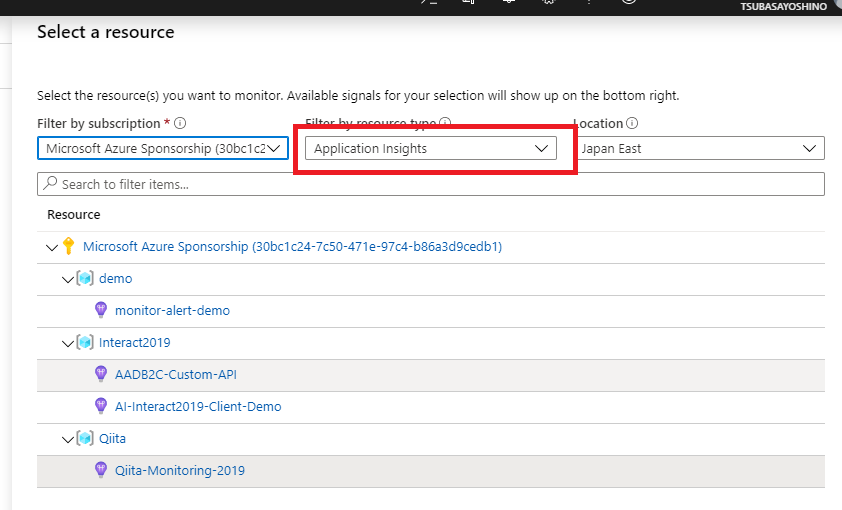Click the info icon next to Filter by resource type
The image size is (842, 510).
click(x=445, y=122)
